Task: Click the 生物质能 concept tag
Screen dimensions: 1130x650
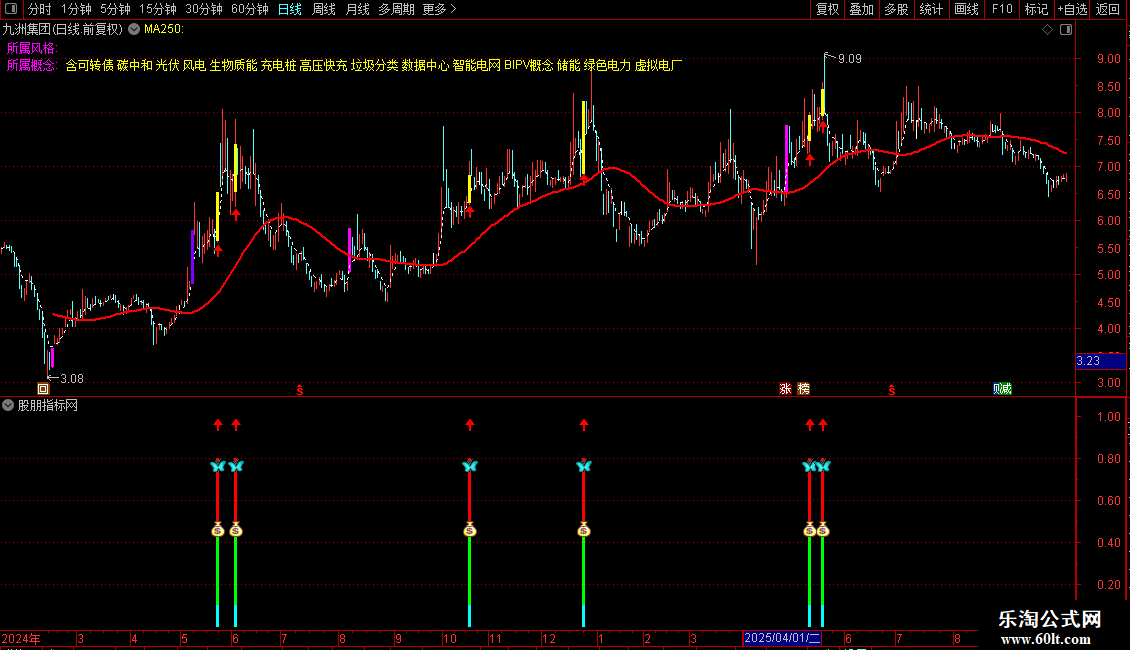Action: [233, 66]
